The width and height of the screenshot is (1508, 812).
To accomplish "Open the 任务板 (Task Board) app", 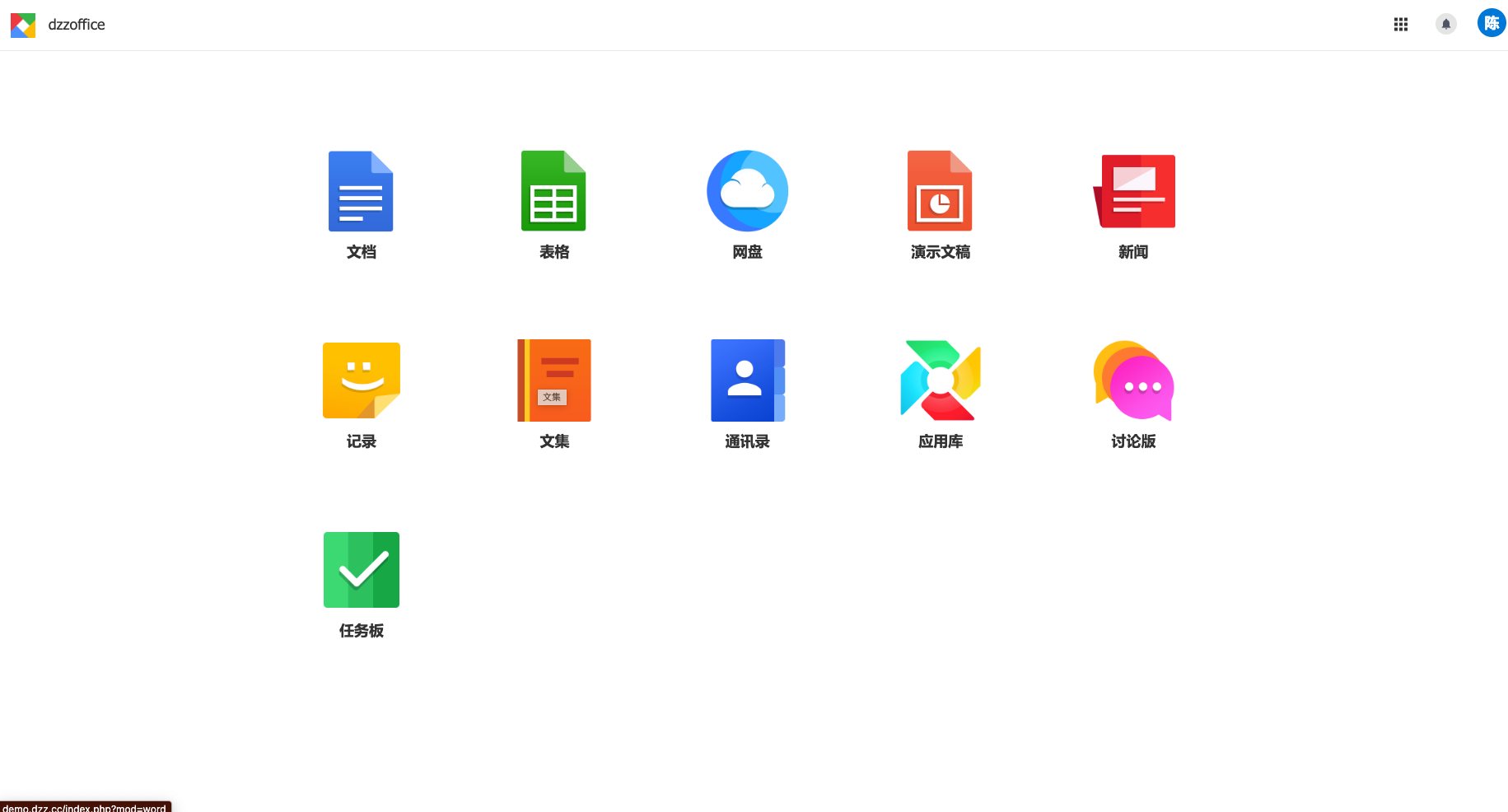I will 361,570.
